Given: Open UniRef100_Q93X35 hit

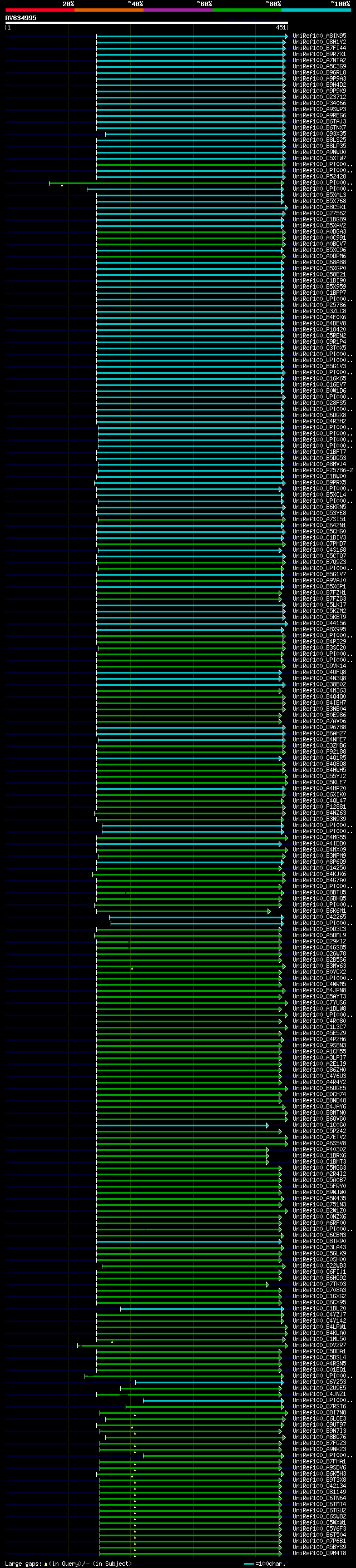Looking at the screenshot, I should 319,133.
